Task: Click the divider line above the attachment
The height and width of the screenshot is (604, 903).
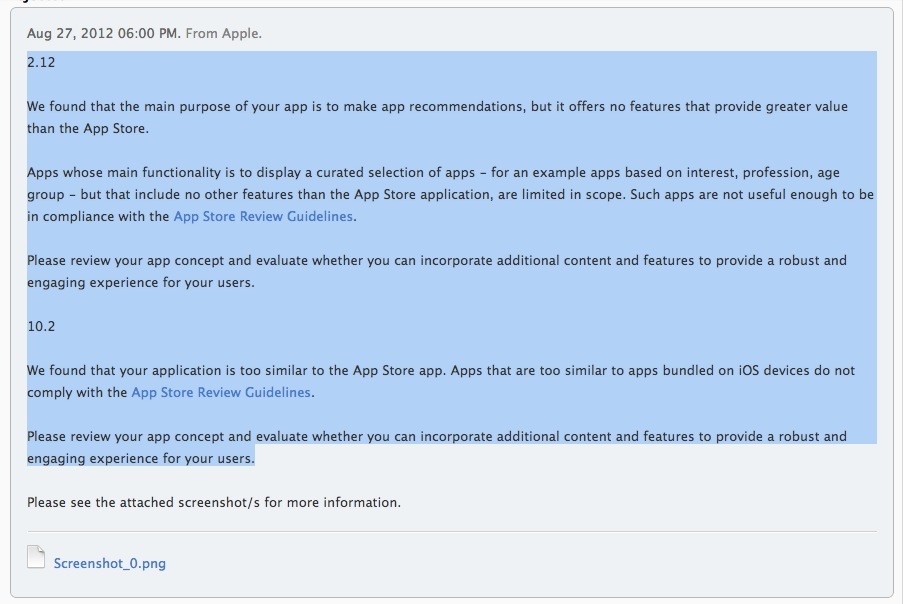Action: (x=451, y=531)
